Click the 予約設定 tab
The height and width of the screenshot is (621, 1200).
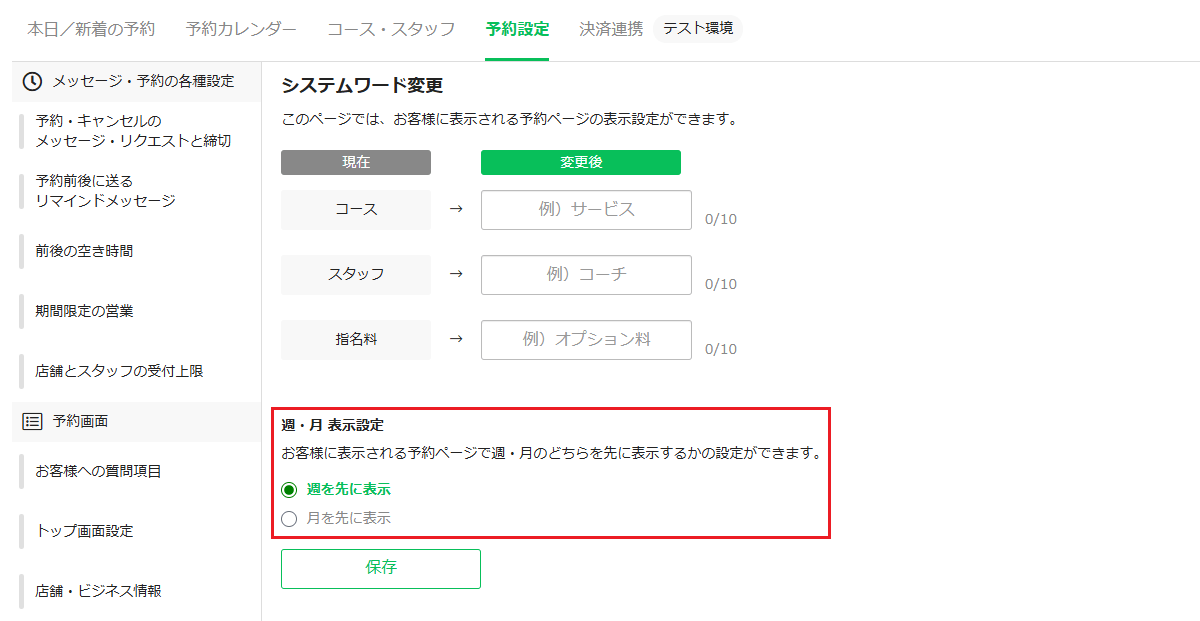coord(517,29)
